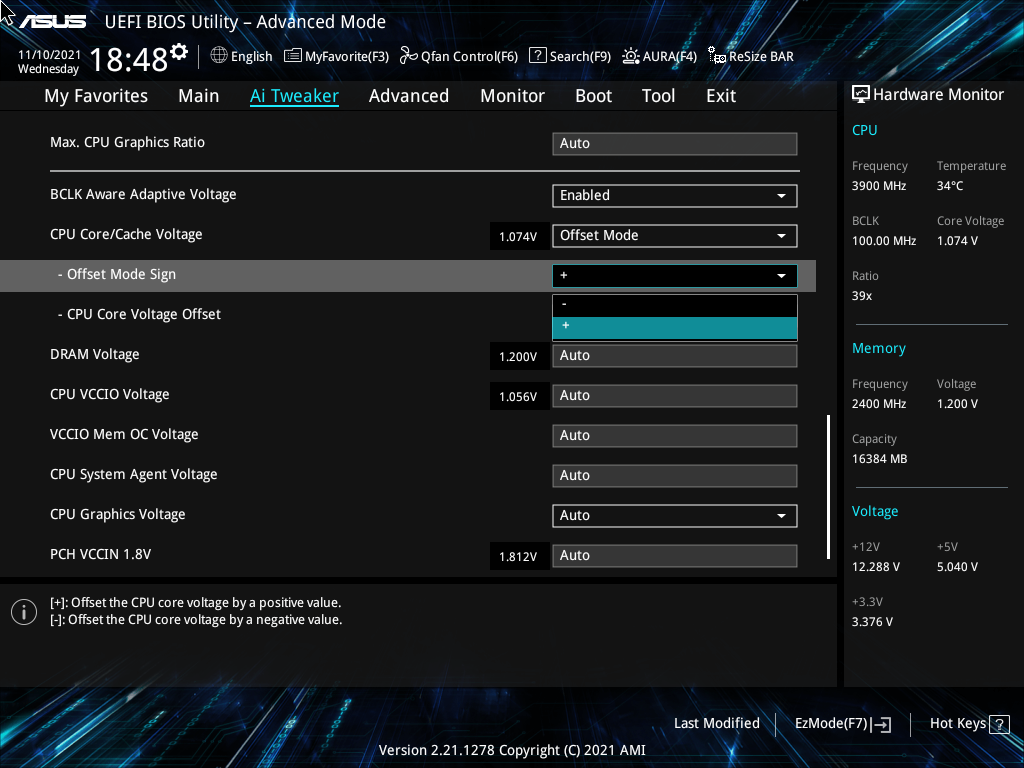Image resolution: width=1024 pixels, height=768 pixels.
Task: Click the vertical settings scrollbar
Action: tap(829, 487)
